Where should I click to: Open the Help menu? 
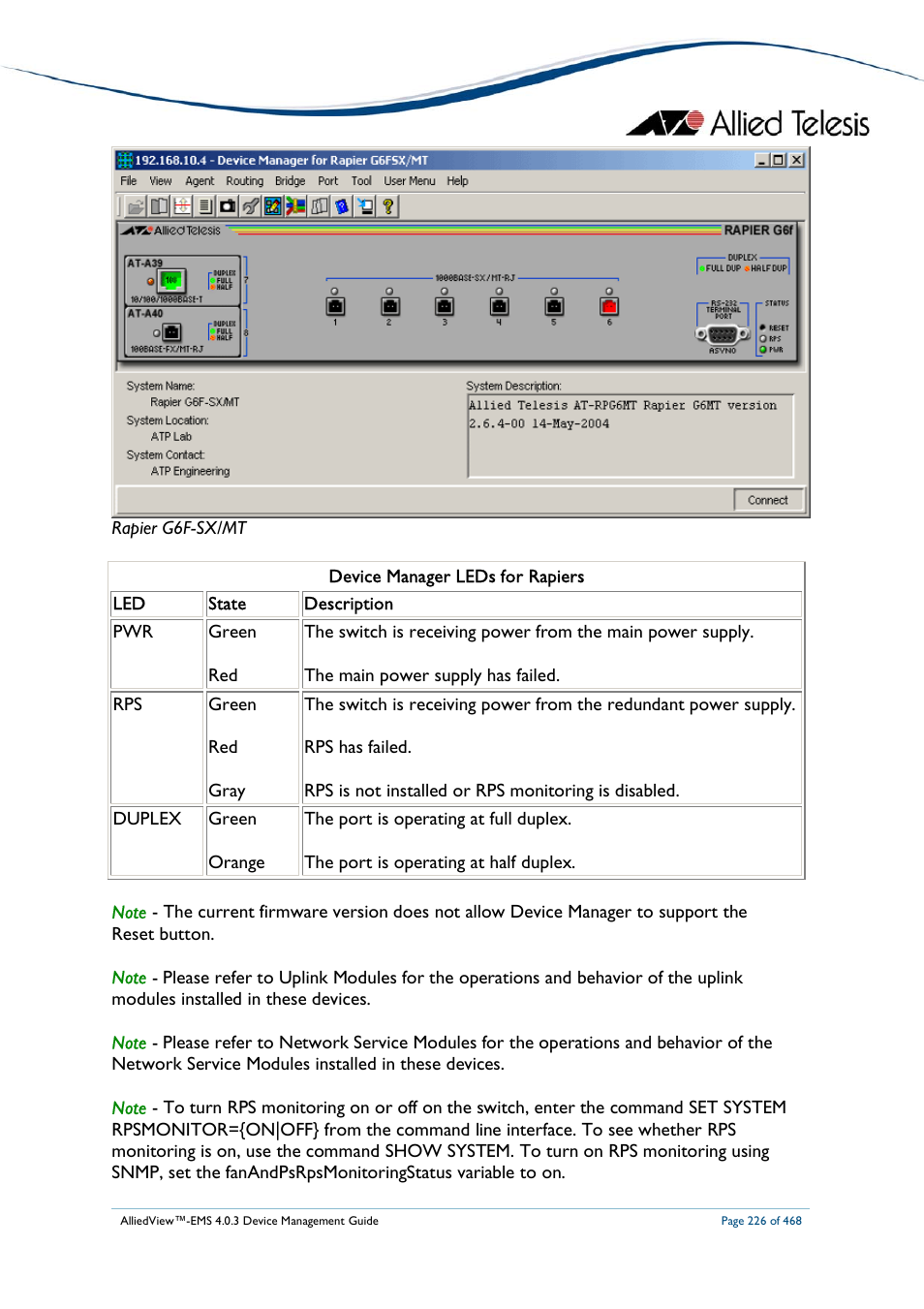(457, 181)
